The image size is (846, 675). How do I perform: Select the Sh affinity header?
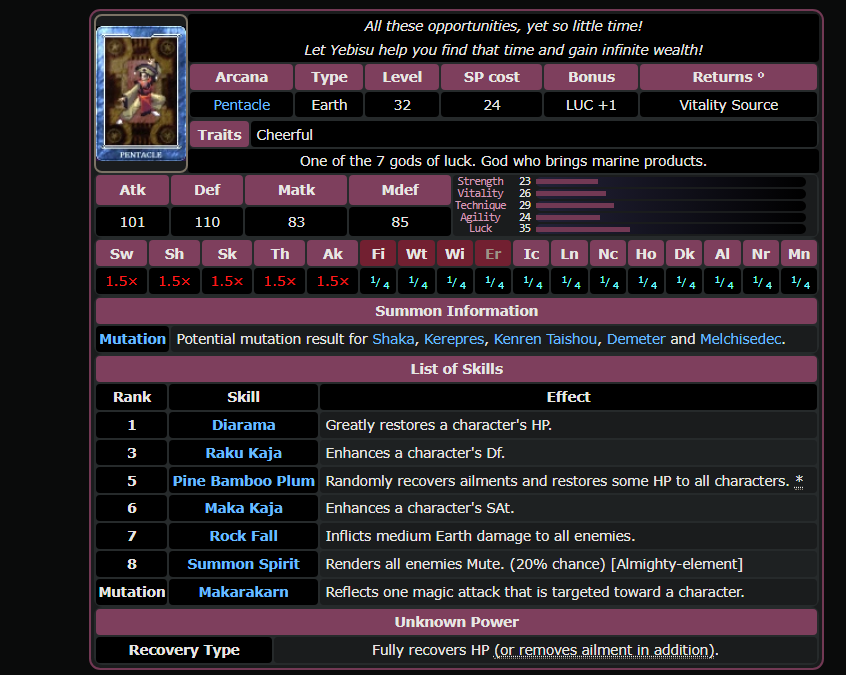click(x=174, y=254)
